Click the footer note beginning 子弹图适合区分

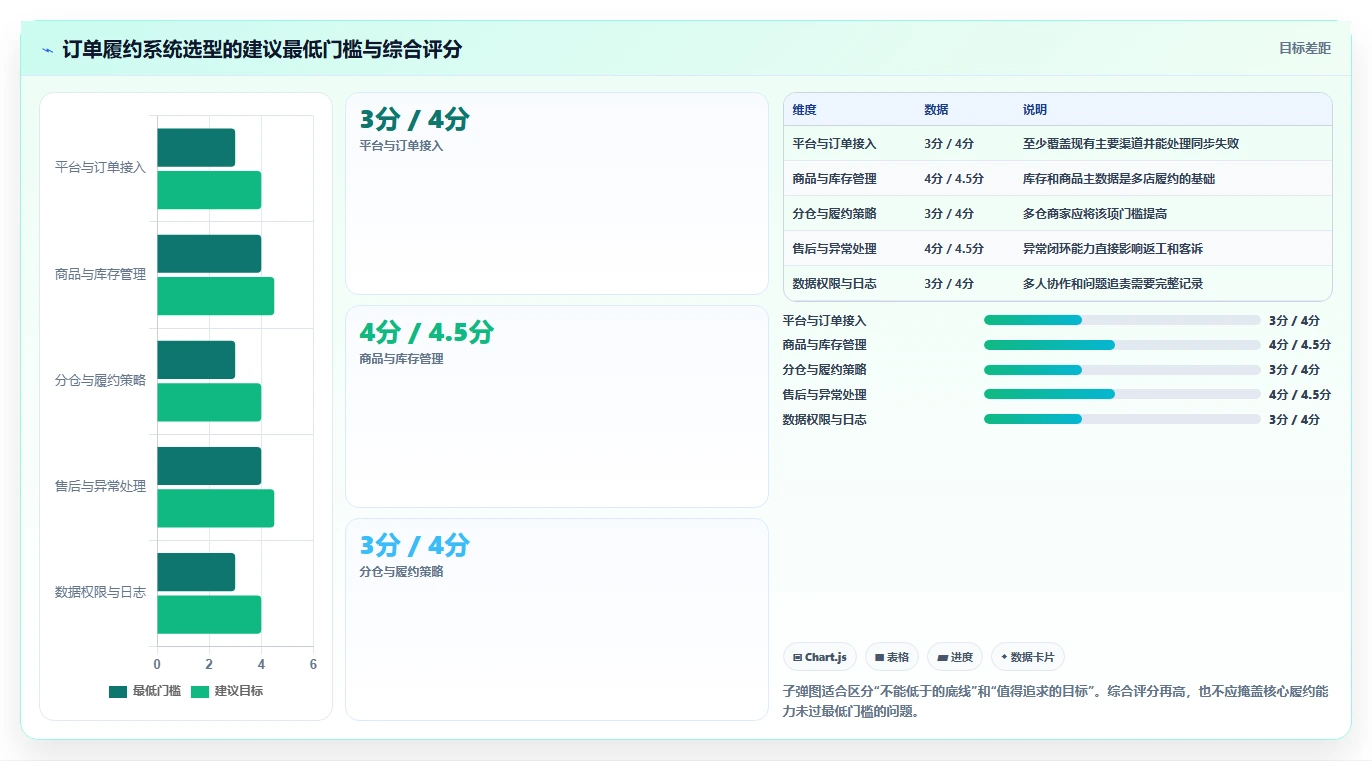pos(1055,702)
